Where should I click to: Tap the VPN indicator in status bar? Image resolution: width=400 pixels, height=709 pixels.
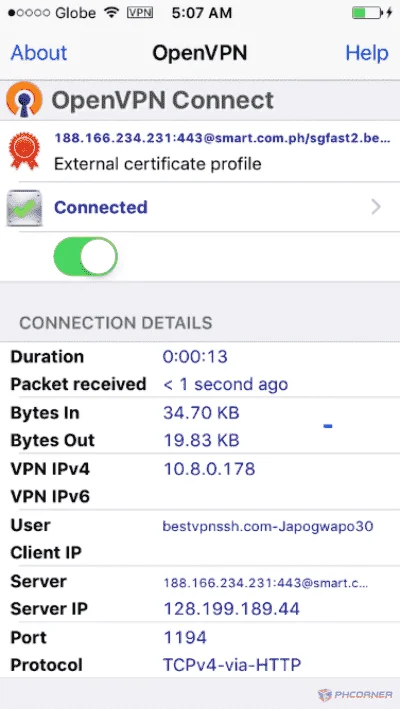140,13
